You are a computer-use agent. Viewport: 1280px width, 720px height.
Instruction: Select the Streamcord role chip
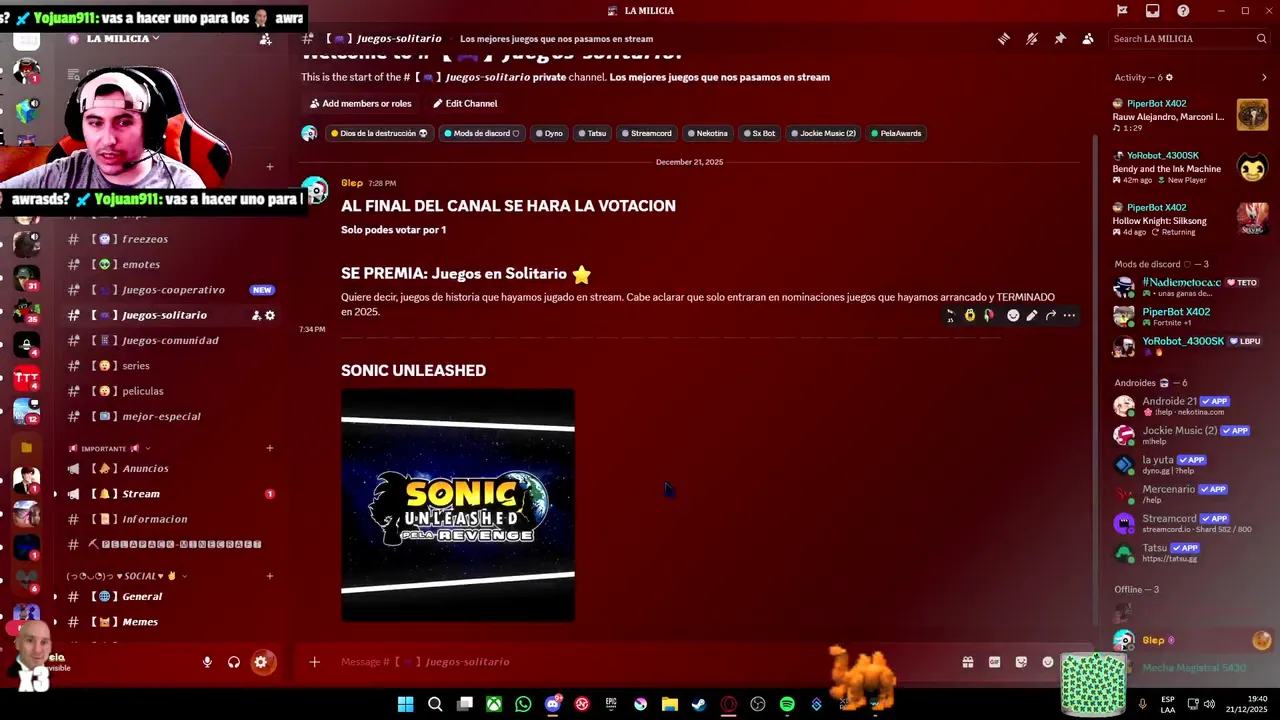[646, 133]
